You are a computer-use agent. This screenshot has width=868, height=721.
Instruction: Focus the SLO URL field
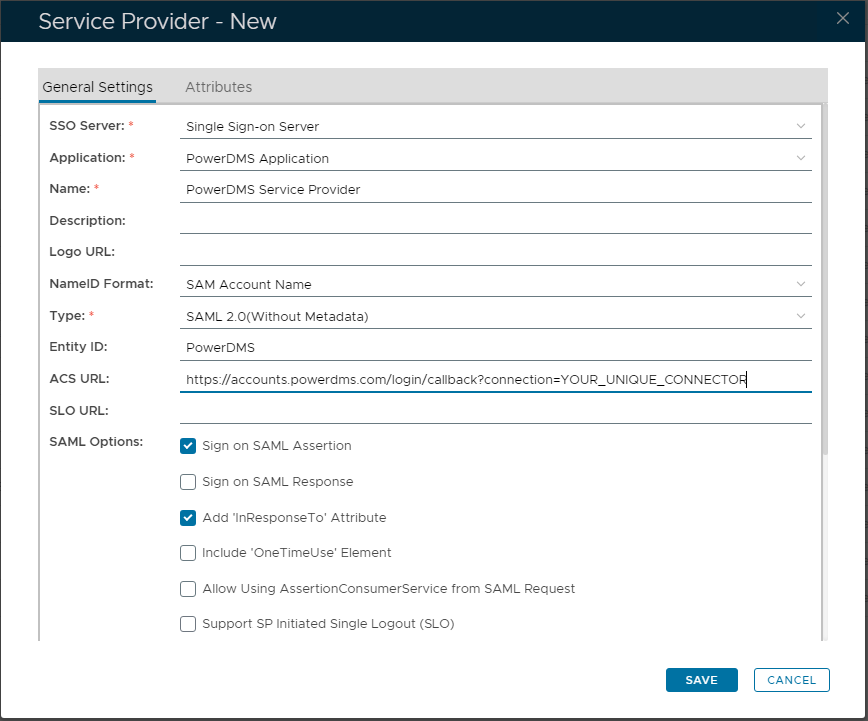click(x=495, y=411)
